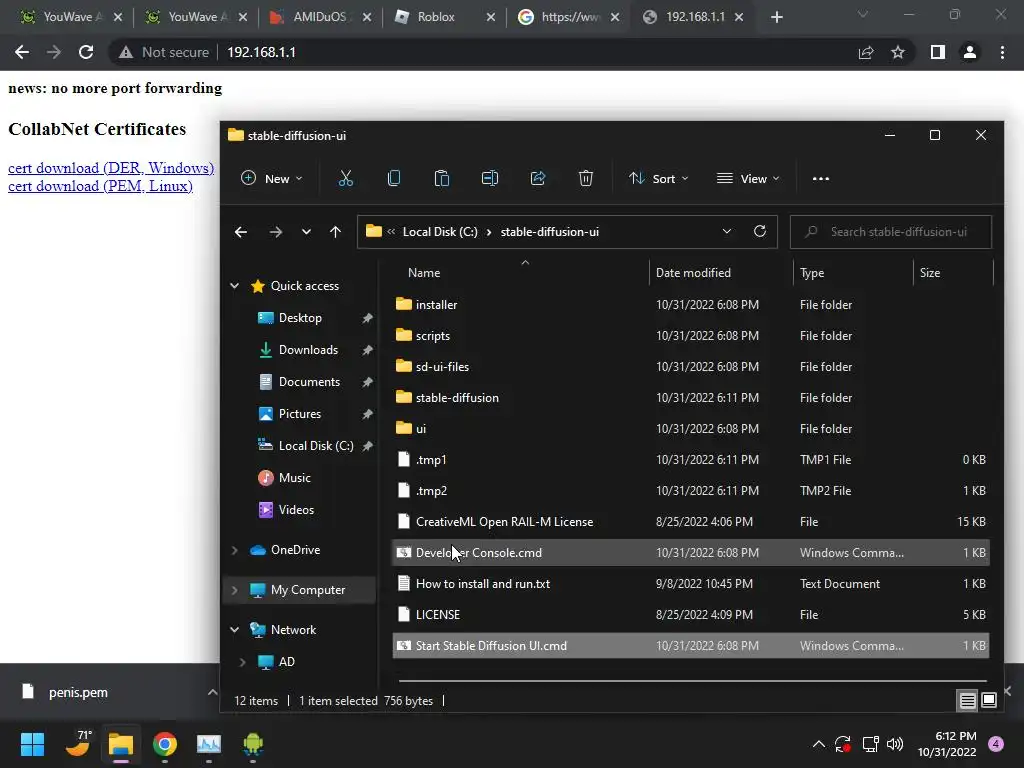1024x768 pixels.
Task: Switch to the first YouWave tab
Action: click(x=70, y=17)
